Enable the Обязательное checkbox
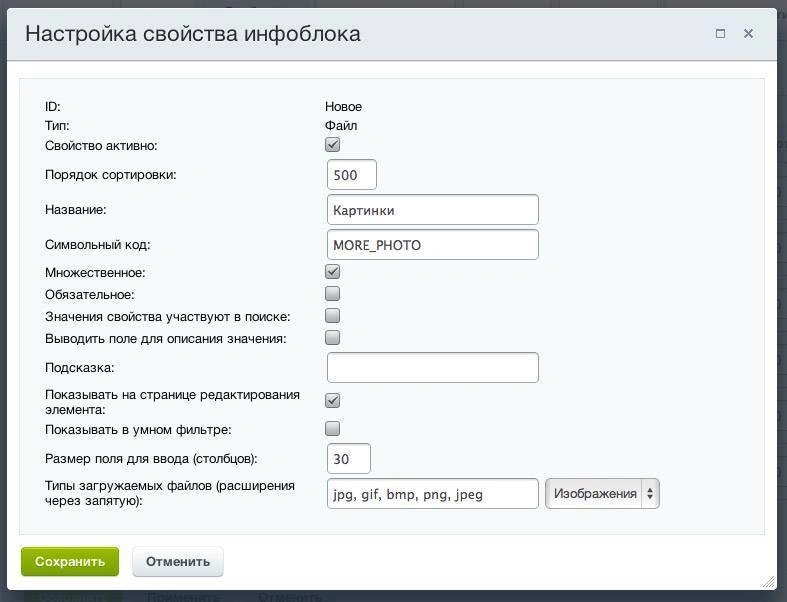This screenshot has height=602, width=787. tap(332, 294)
